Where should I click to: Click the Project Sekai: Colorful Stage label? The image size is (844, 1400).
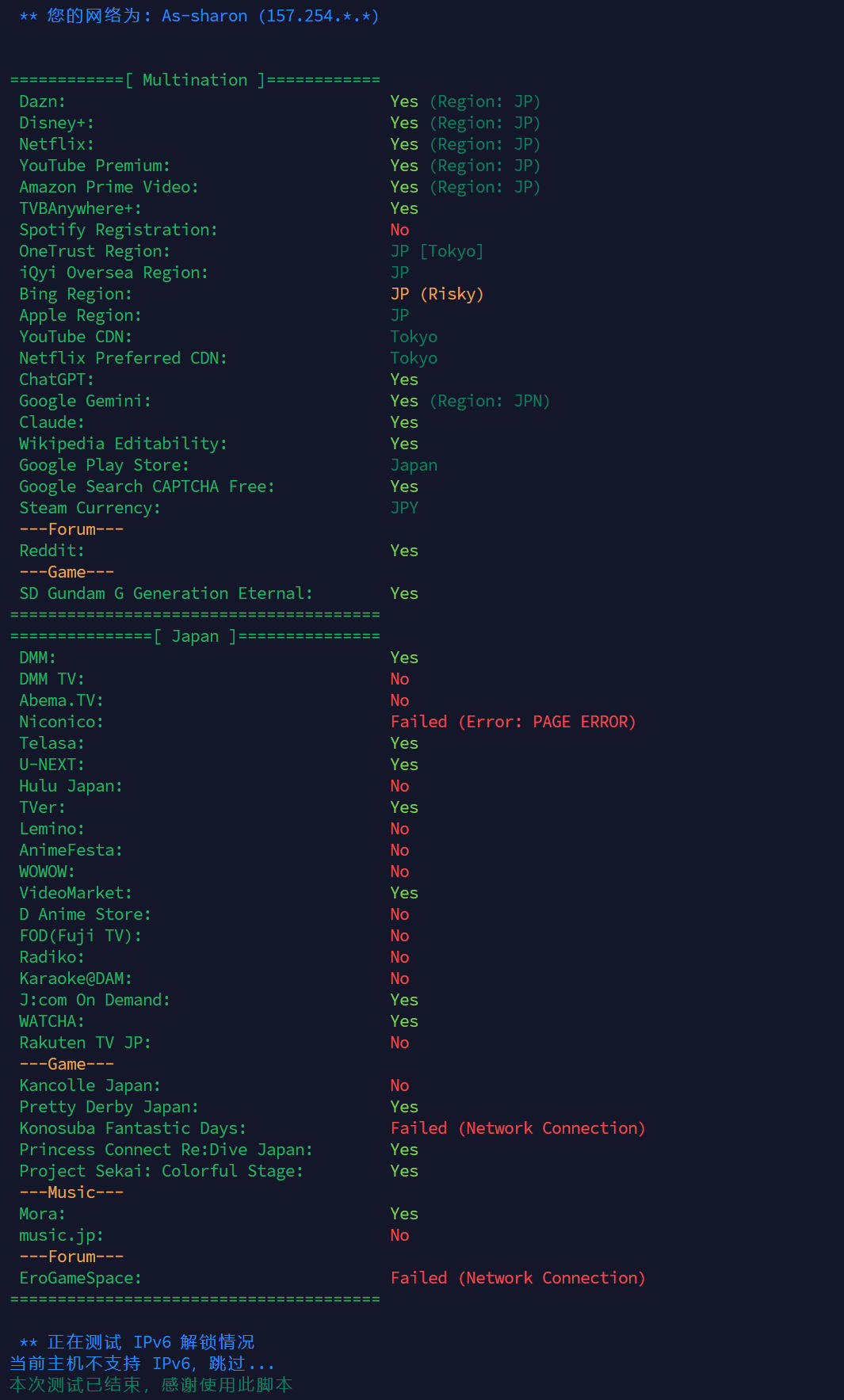(x=161, y=1171)
